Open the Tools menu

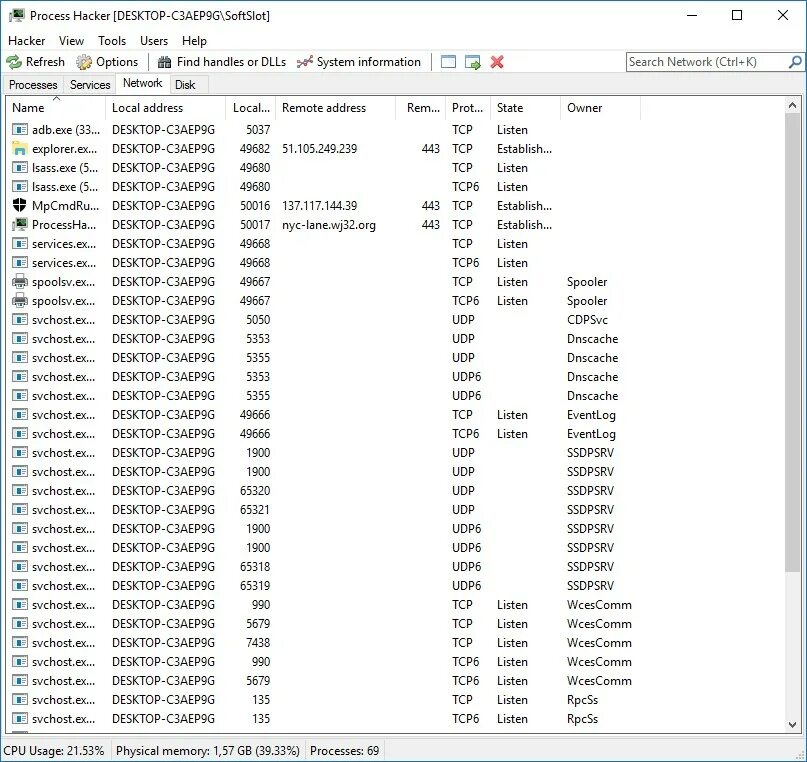(x=112, y=41)
